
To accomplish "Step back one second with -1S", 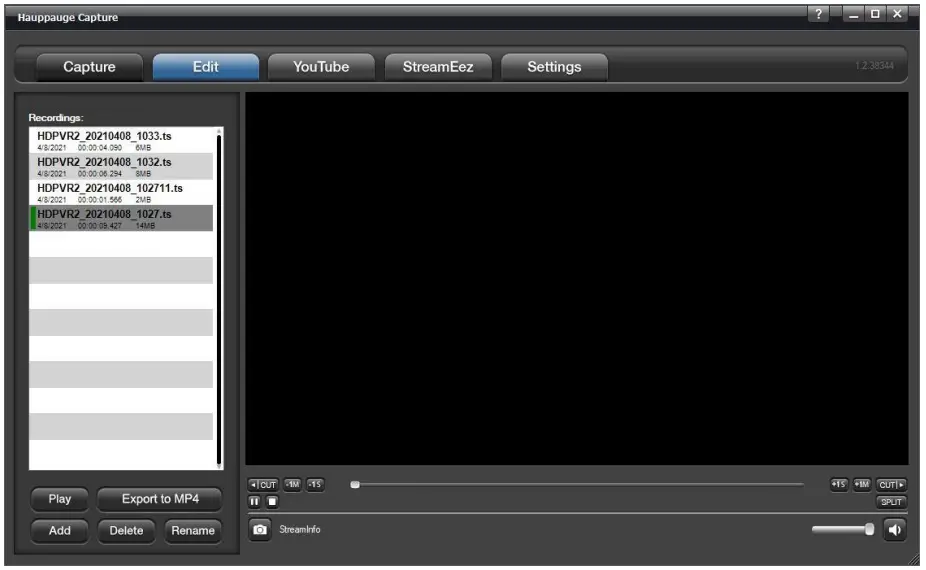I will (315, 485).
